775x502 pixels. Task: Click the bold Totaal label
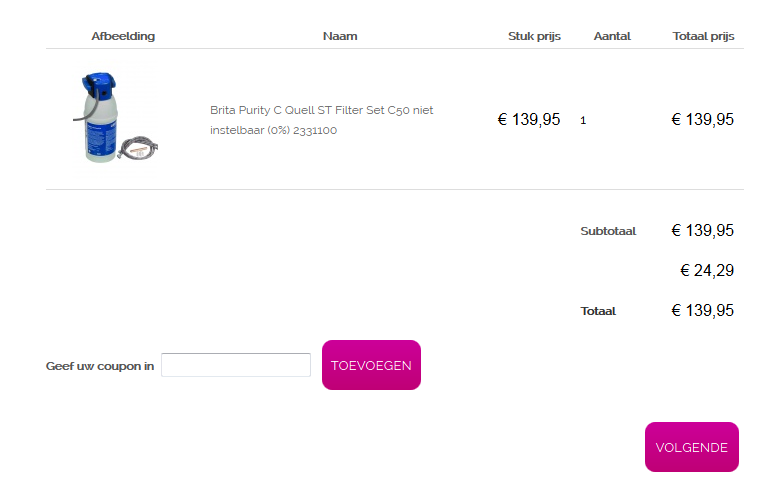(598, 311)
